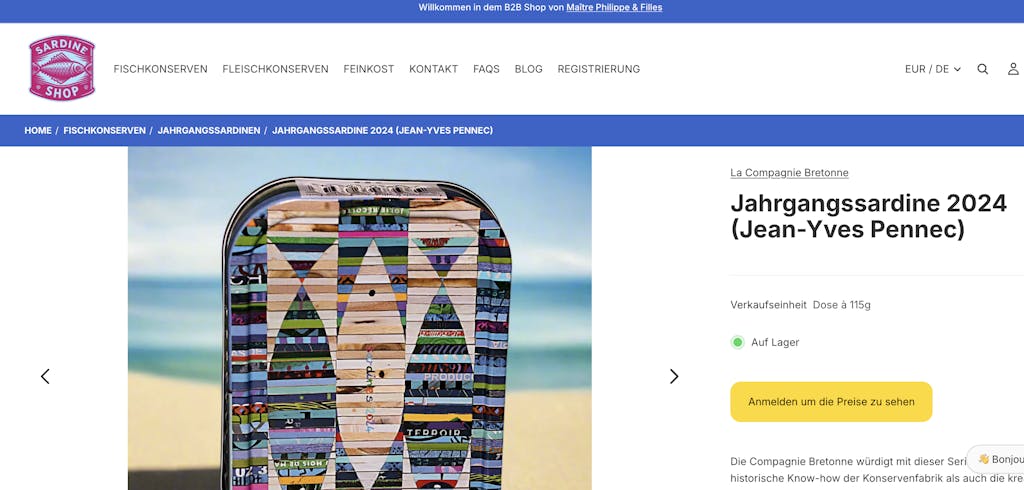The image size is (1024, 490).
Task: Click Anmelden um die Preise zu sehen
Action: (x=831, y=402)
